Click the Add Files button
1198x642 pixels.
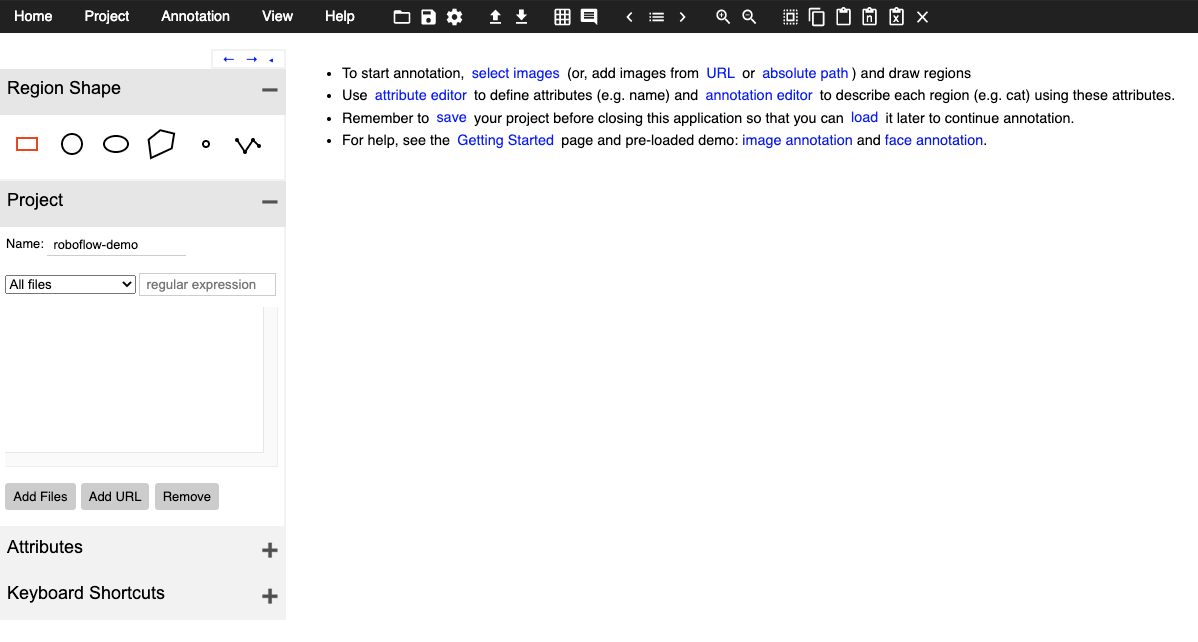point(40,496)
